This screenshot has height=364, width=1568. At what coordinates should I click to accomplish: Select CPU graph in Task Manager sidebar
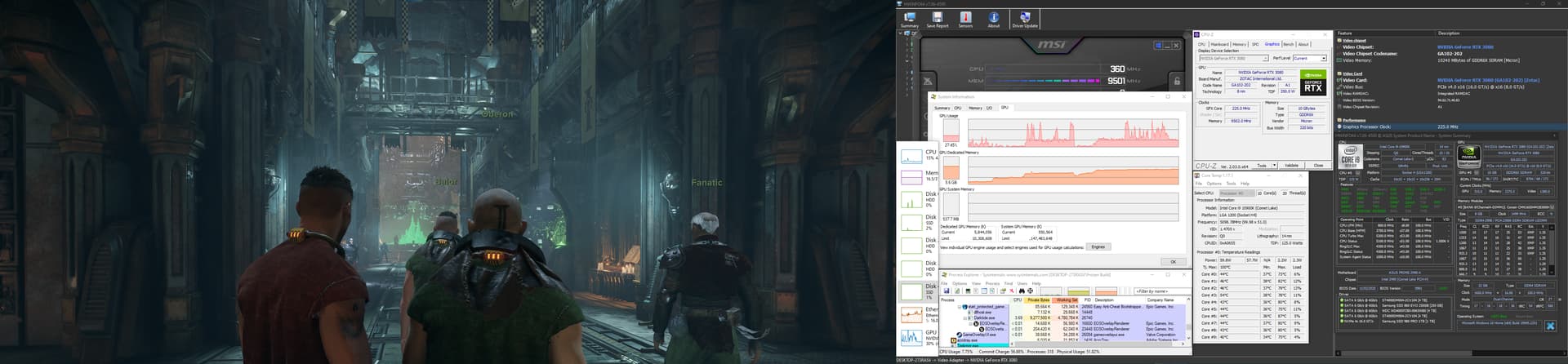[x=919, y=155]
